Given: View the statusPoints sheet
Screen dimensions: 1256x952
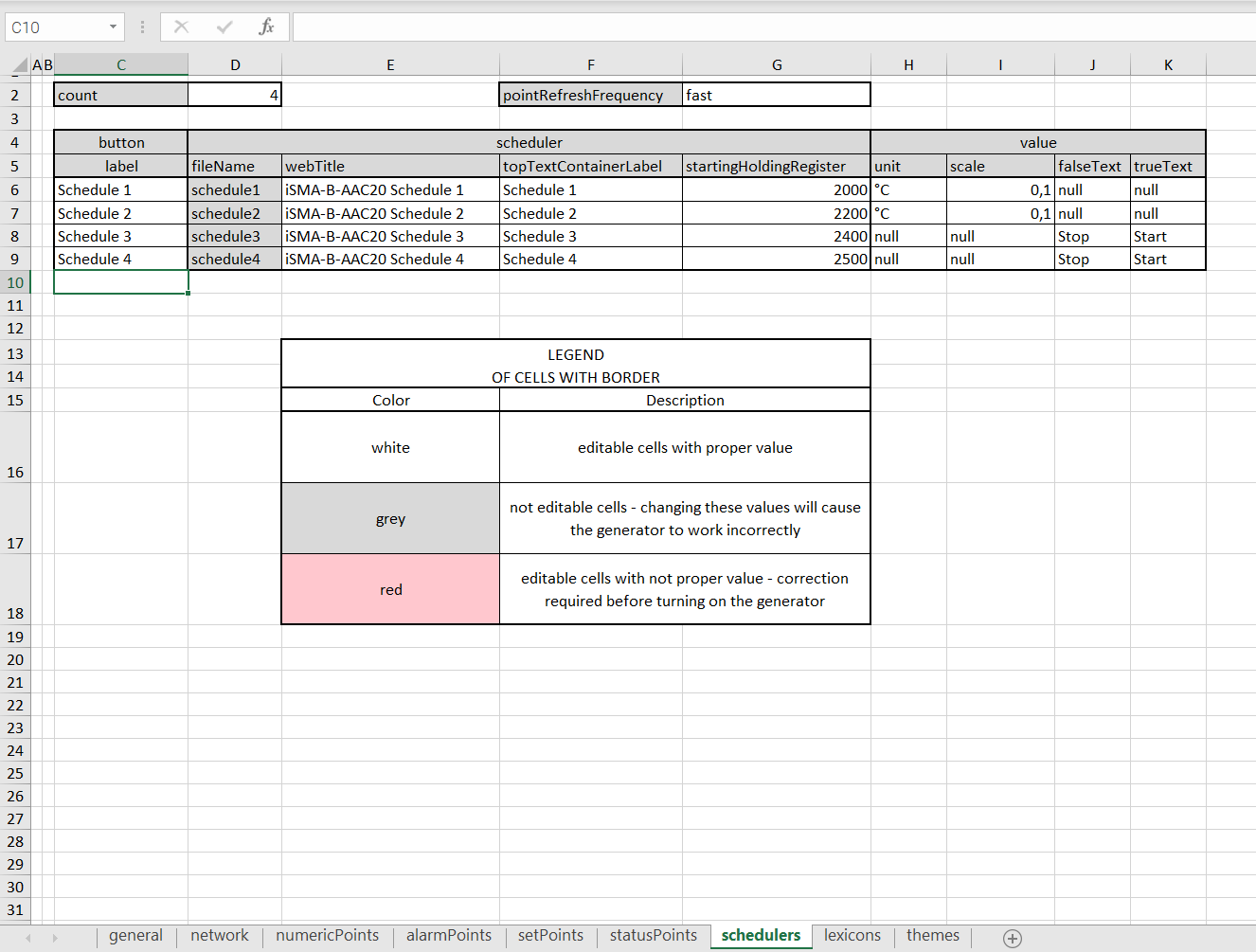Looking at the screenshot, I should click(653, 936).
